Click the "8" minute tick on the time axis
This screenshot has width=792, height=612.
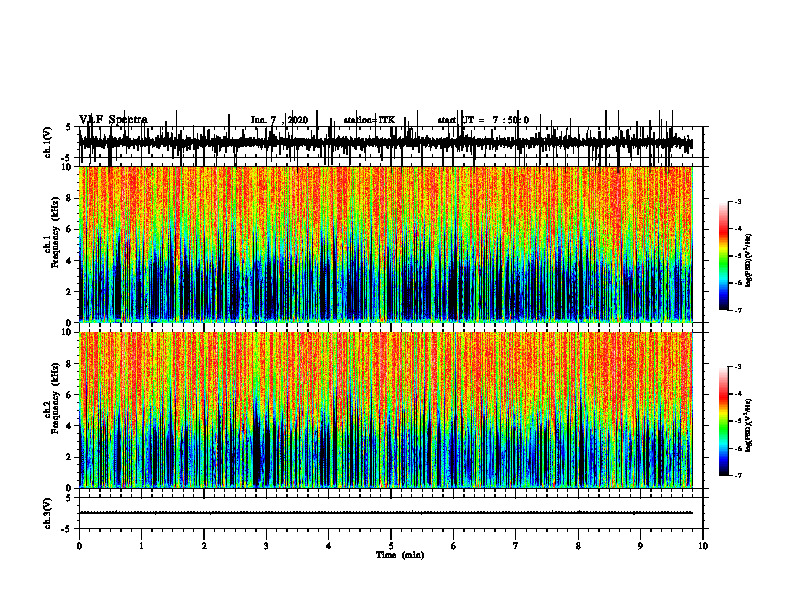tap(578, 546)
